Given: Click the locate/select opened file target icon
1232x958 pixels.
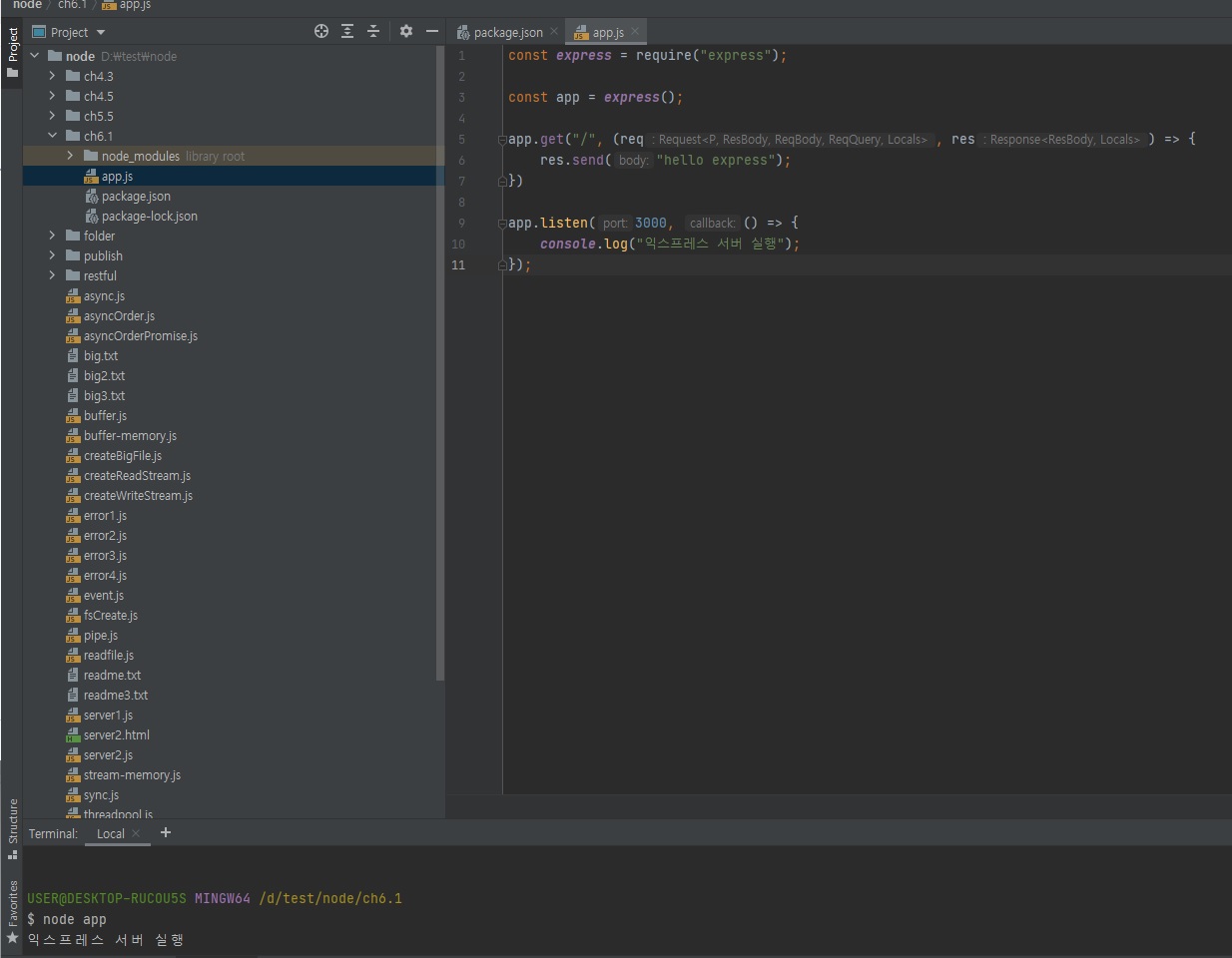Looking at the screenshot, I should click(x=321, y=32).
